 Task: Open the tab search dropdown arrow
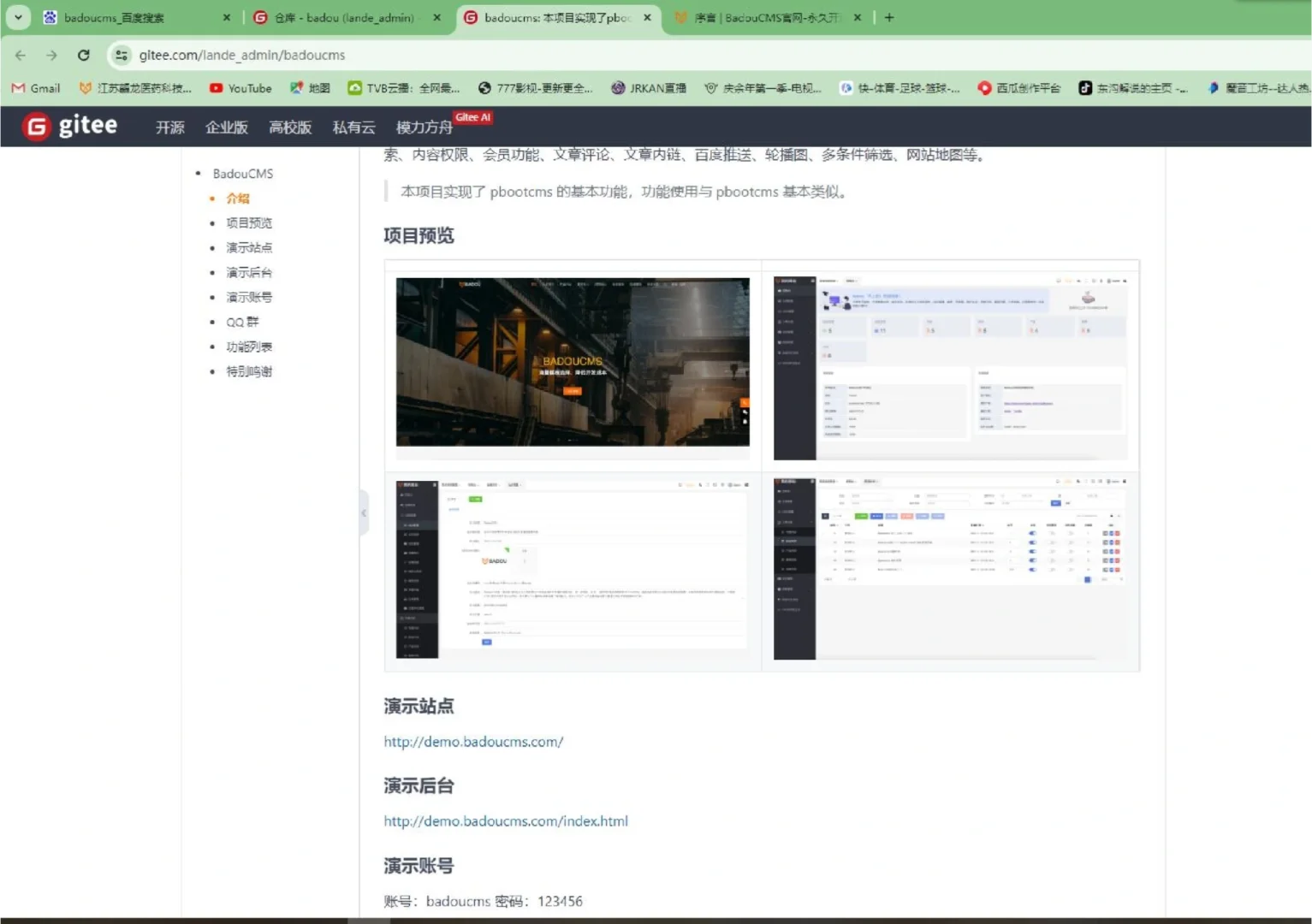(x=18, y=17)
